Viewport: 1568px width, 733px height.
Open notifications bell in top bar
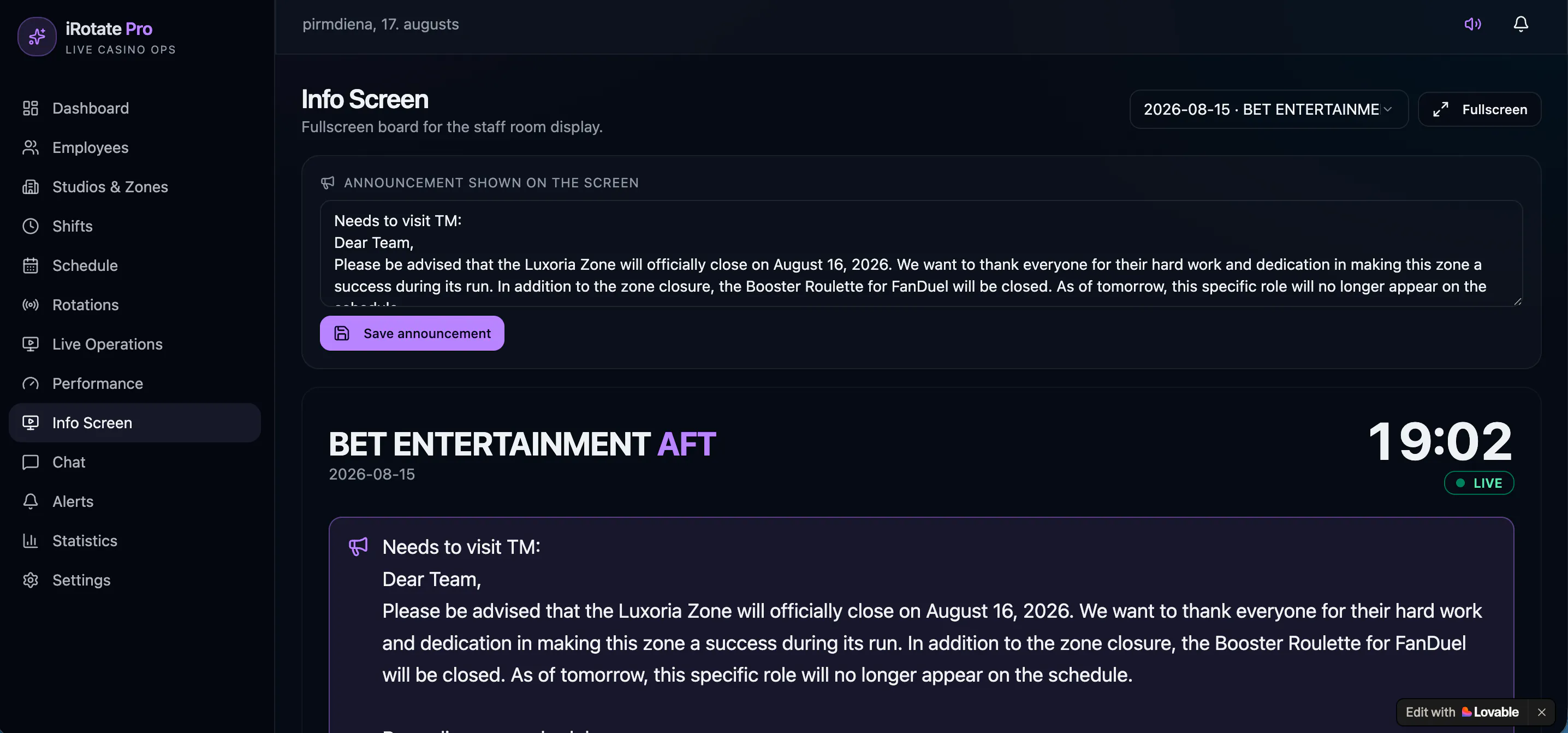tap(1521, 25)
